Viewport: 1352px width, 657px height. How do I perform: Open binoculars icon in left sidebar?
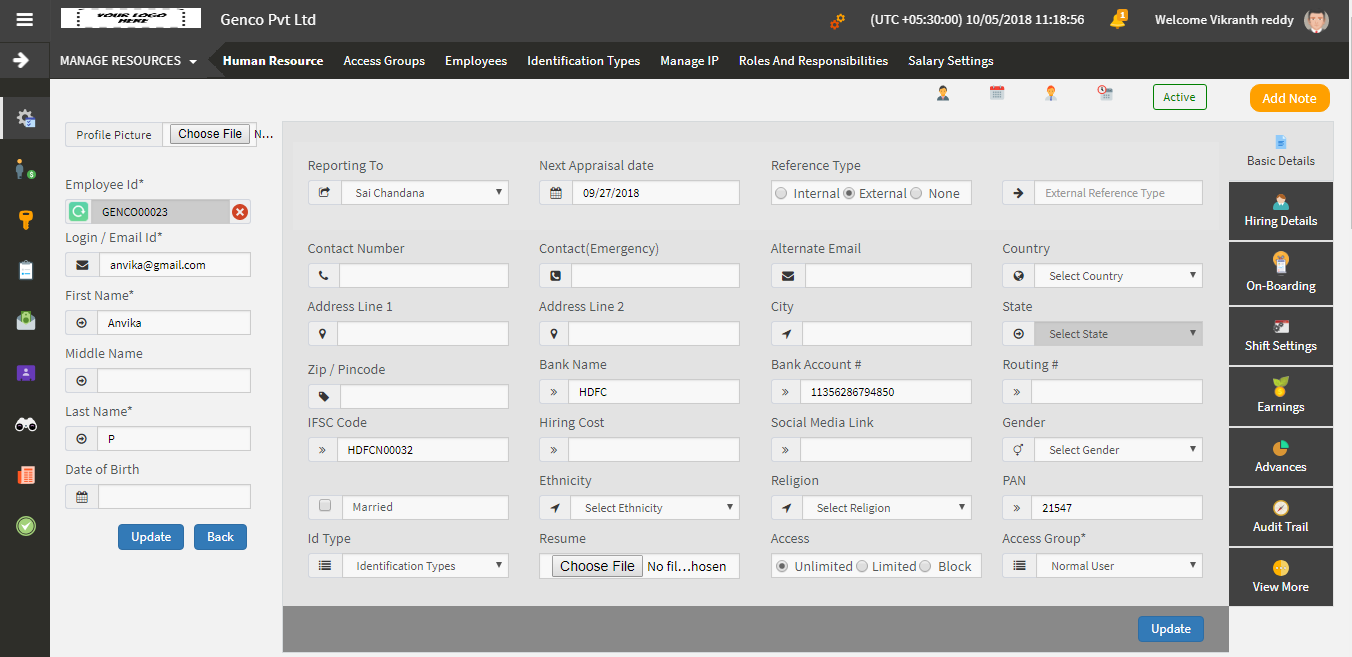[x=26, y=425]
